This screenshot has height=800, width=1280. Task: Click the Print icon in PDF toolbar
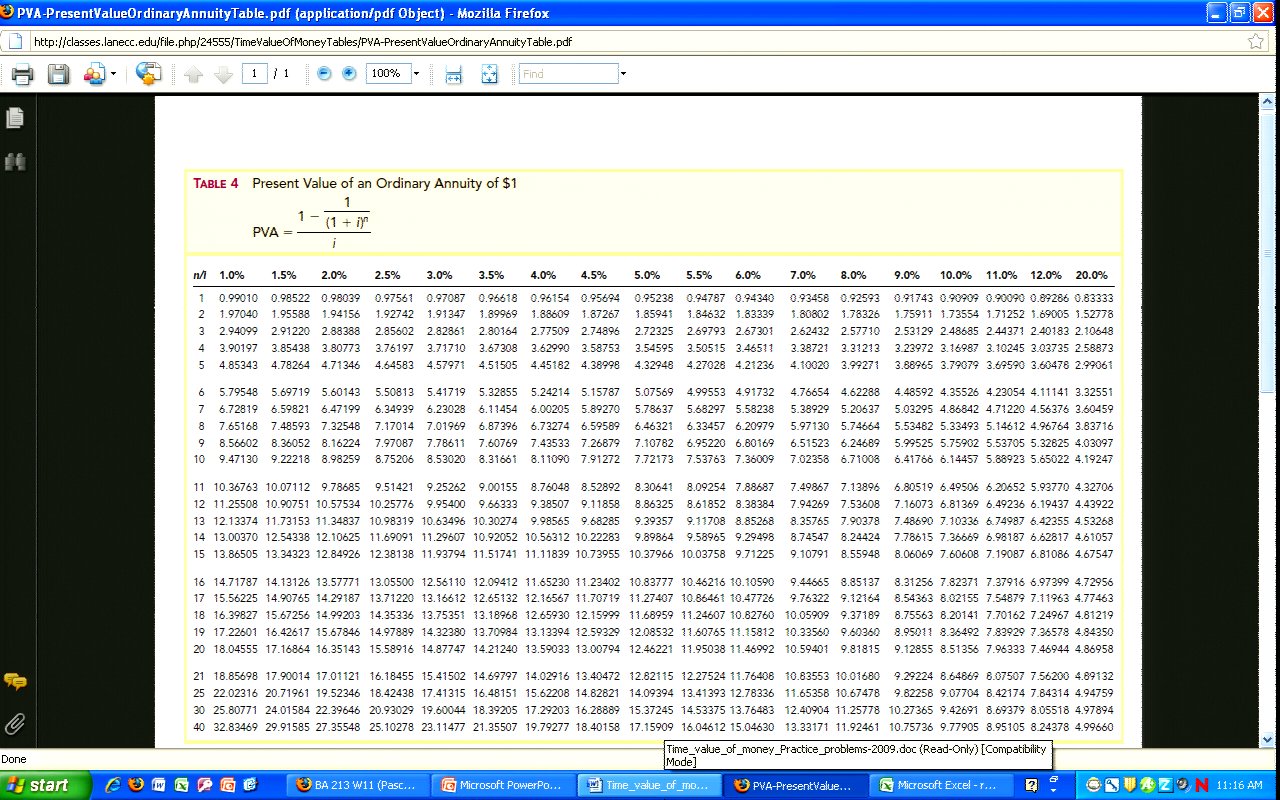(22, 74)
